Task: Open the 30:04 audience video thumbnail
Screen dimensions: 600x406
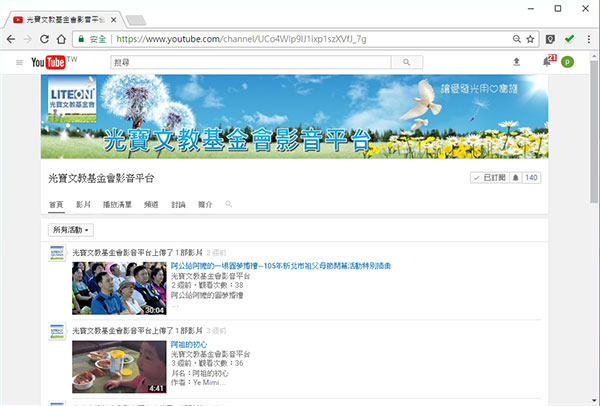Action: pyautogui.click(x=119, y=288)
